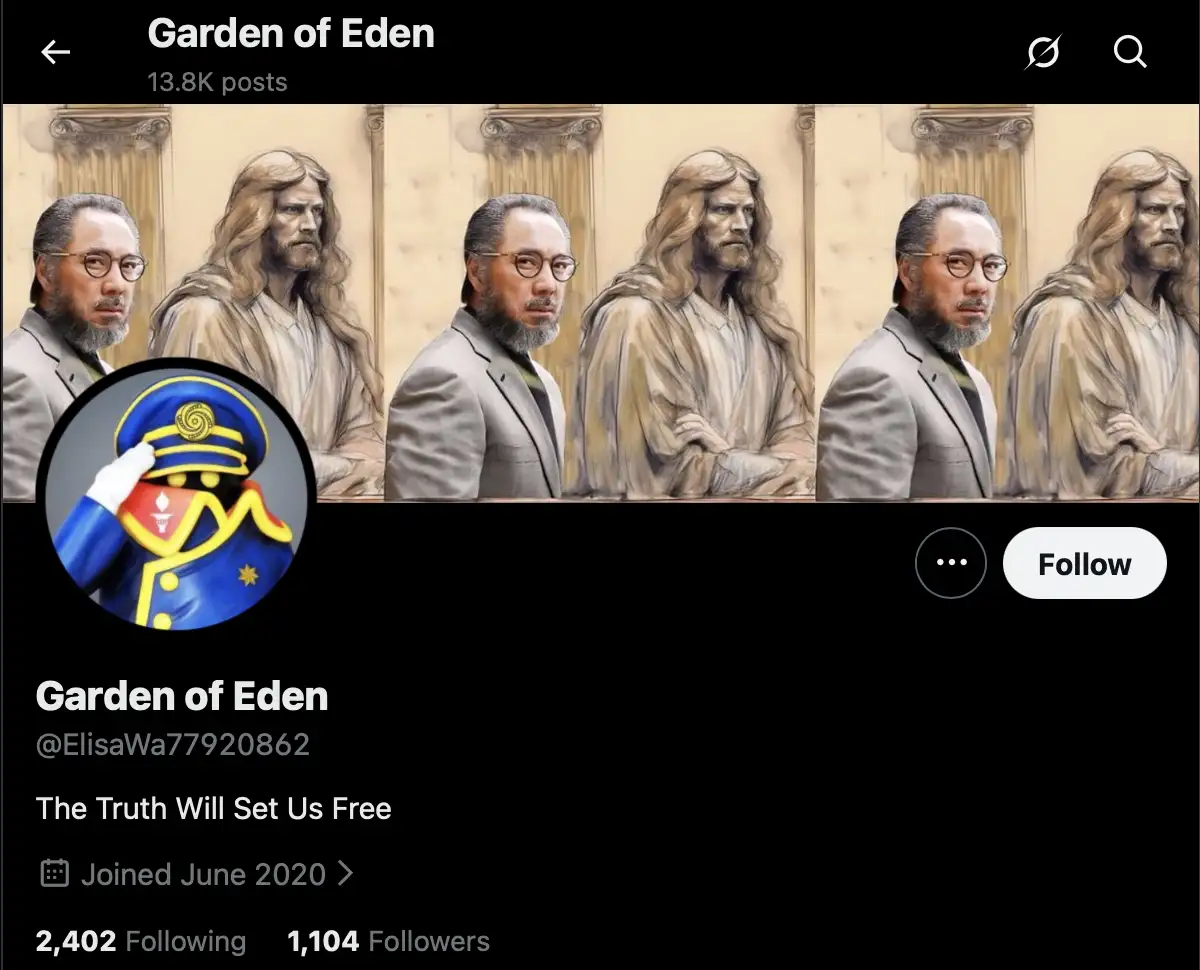Click the bio text The Truth Will Set Us Free
The image size is (1200, 970).
(x=214, y=808)
